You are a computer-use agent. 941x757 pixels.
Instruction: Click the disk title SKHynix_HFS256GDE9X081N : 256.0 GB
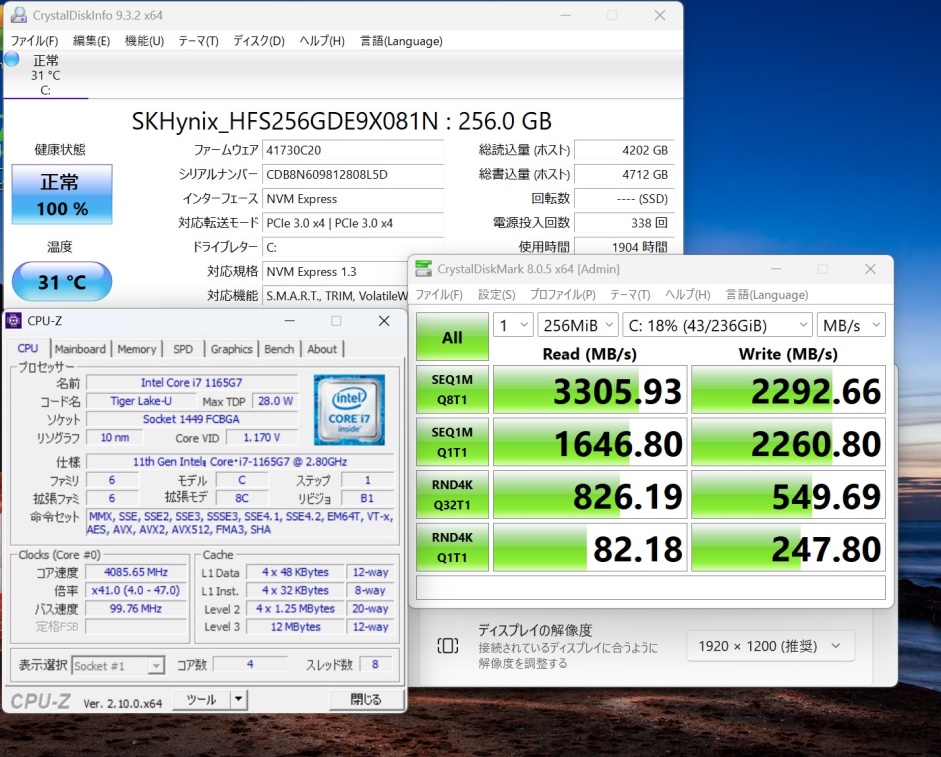click(x=341, y=121)
